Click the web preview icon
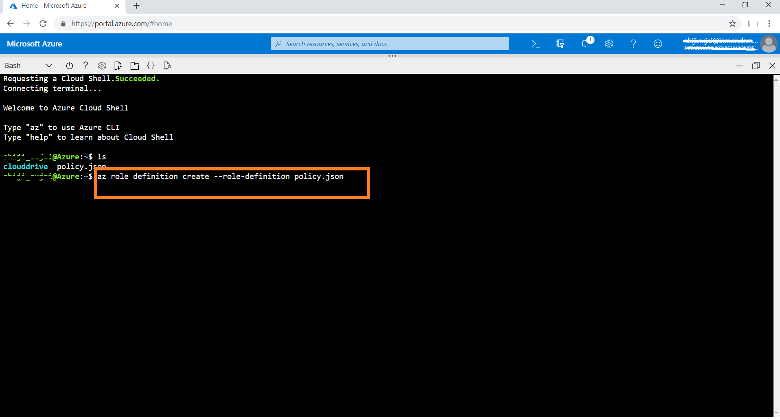The image size is (780, 420). pos(166,65)
